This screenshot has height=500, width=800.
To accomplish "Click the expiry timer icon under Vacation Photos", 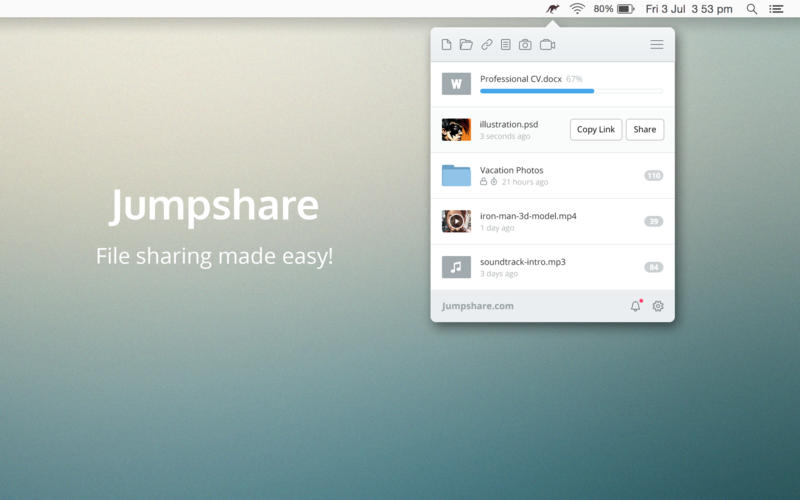I will (x=494, y=182).
